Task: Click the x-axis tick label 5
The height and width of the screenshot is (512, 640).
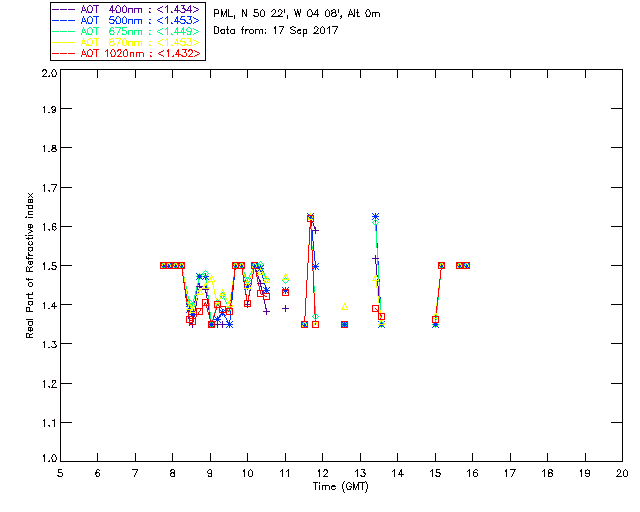Action: pos(60,473)
